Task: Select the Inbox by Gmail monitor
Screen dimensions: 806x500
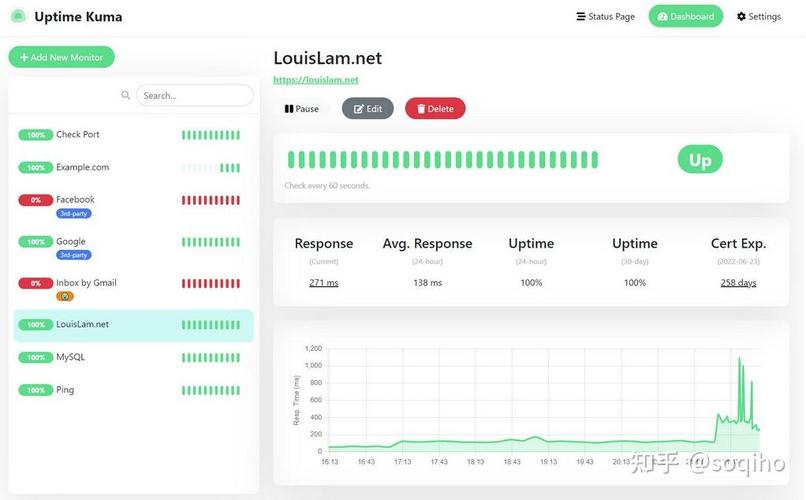Action: tap(134, 288)
